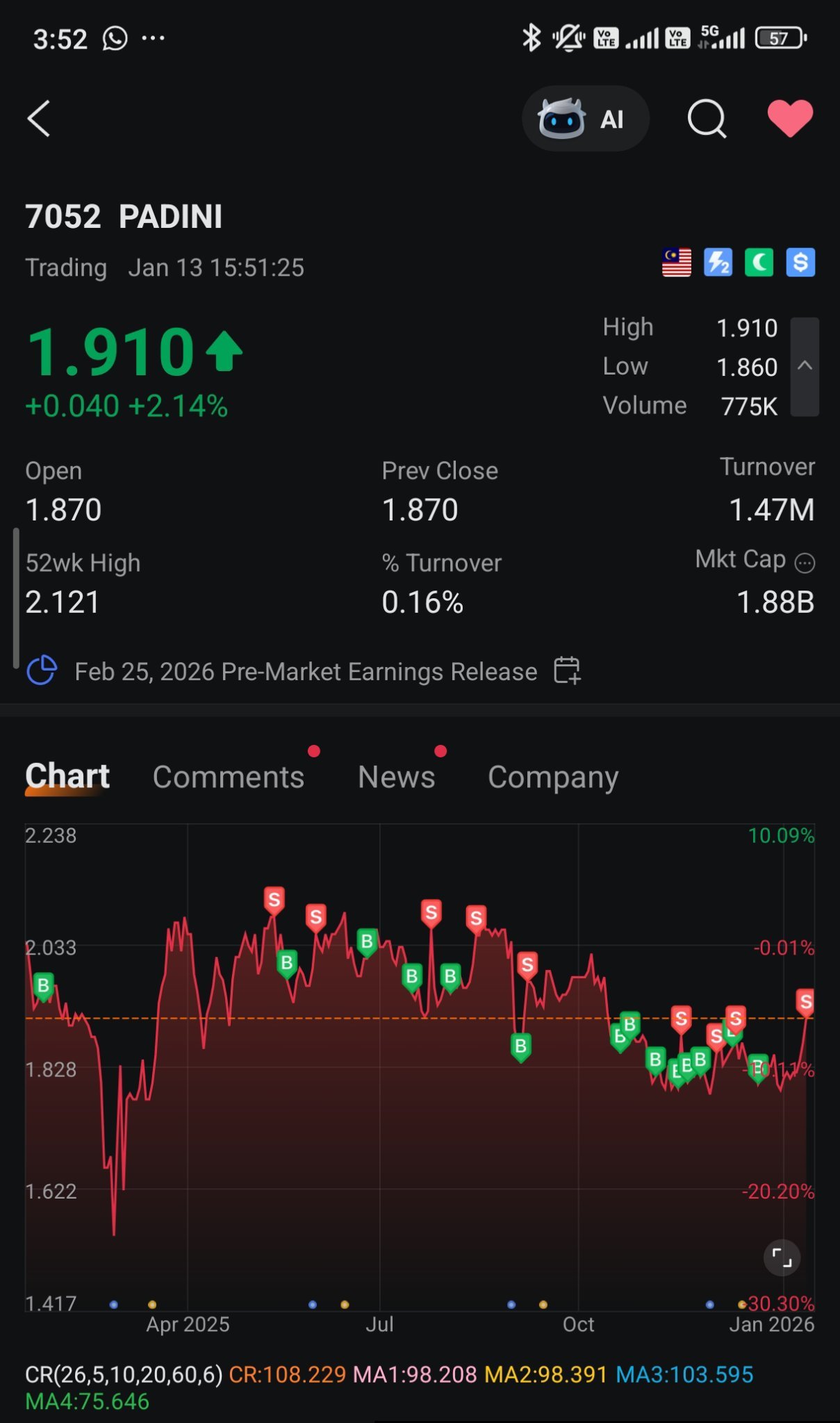Open Mkt Cap more info icon
This screenshot has width=840, height=1423.
click(x=805, y=562)
